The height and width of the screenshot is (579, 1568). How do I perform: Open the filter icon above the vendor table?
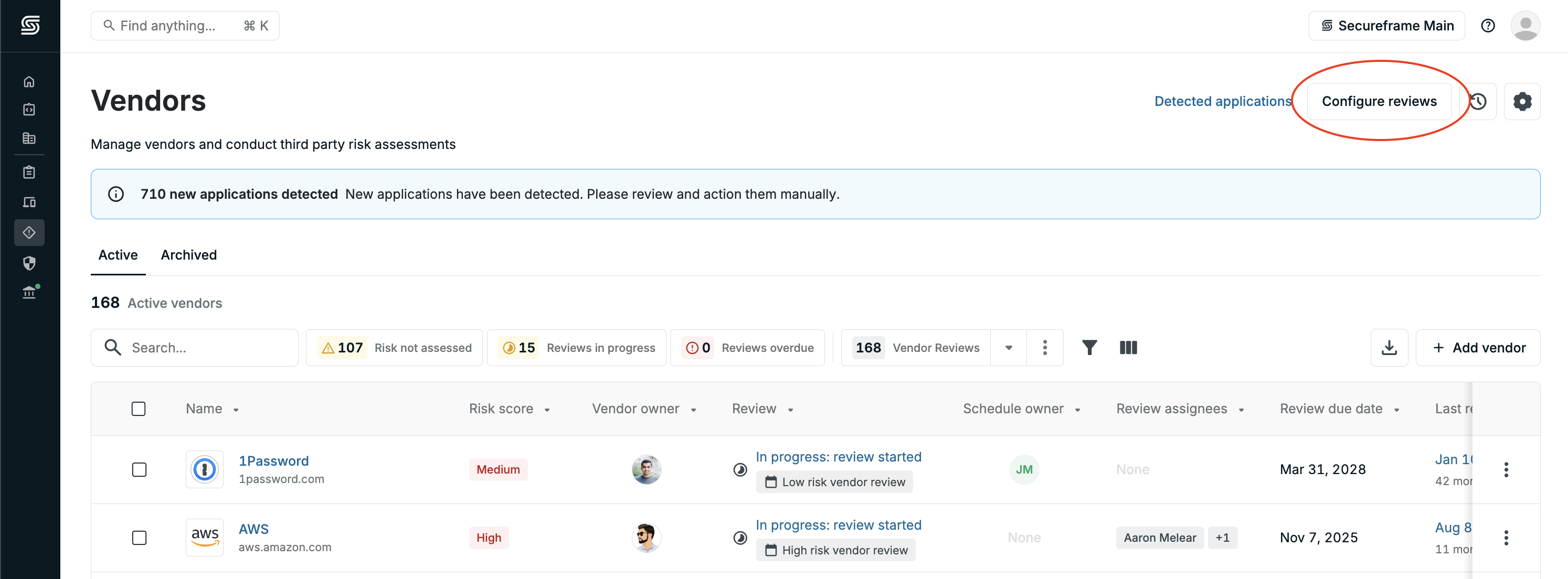click(1089, 347)
